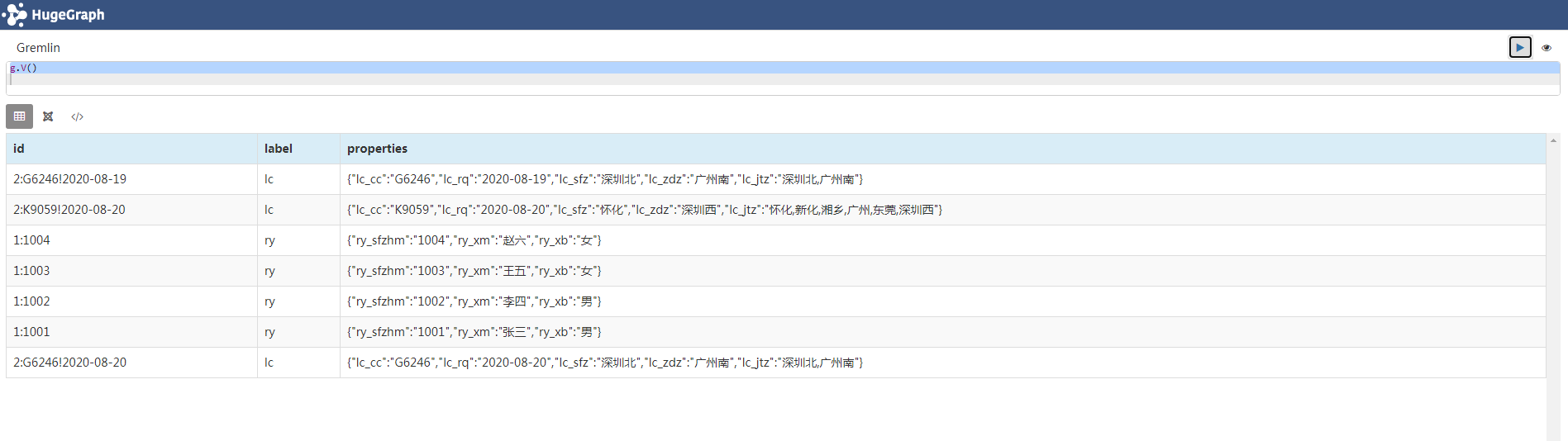Switch to raw code JSON view
The image size is (1568, 441).
click(77, 116)
